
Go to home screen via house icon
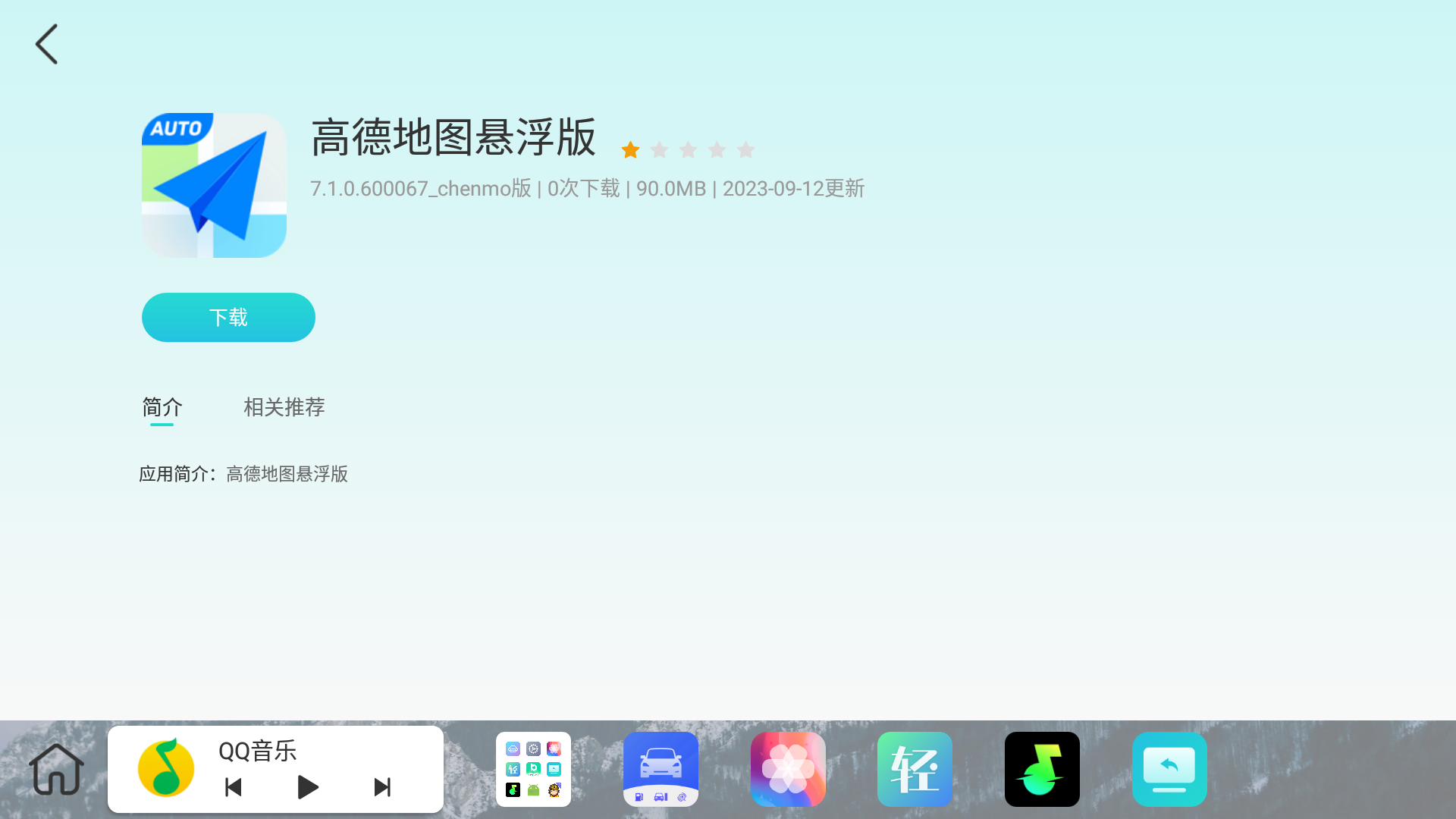click(x=56, y=769)
